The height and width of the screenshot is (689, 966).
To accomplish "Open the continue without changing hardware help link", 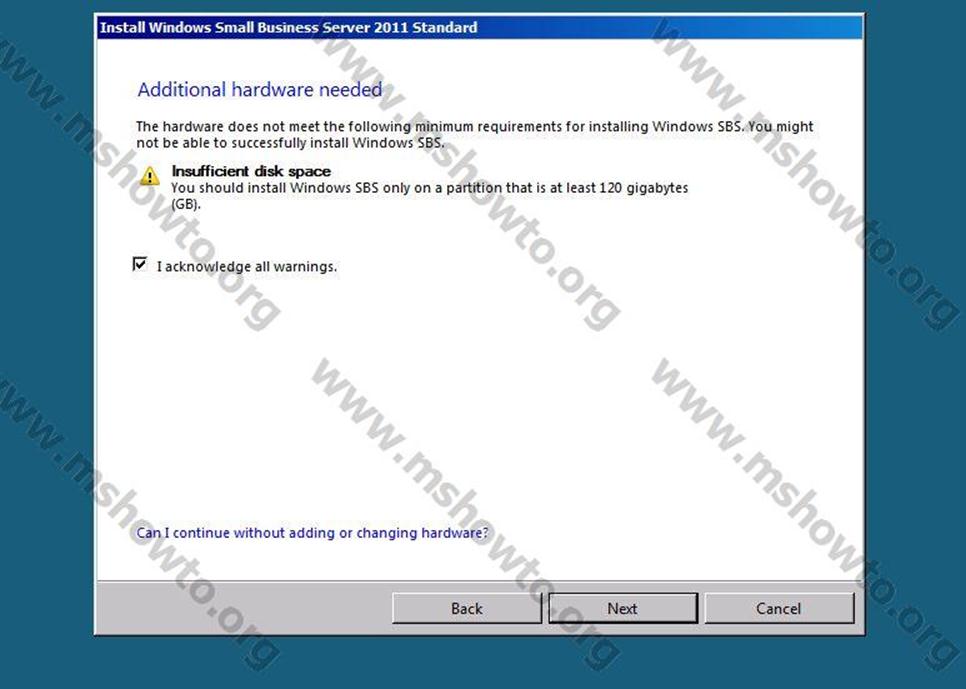I will 312,532.
